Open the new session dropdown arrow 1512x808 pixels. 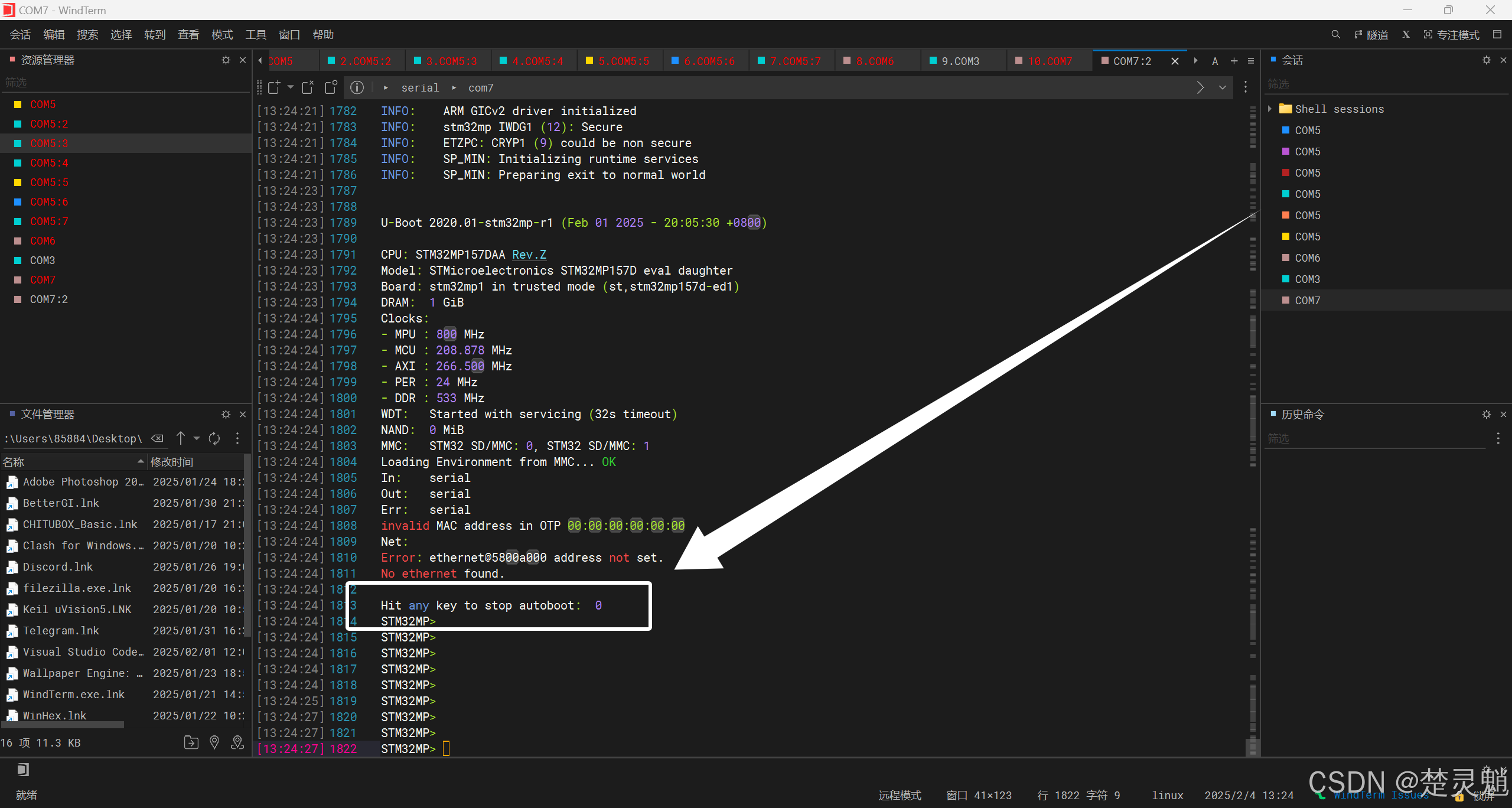pyautogui.click(x=290, y=87)
